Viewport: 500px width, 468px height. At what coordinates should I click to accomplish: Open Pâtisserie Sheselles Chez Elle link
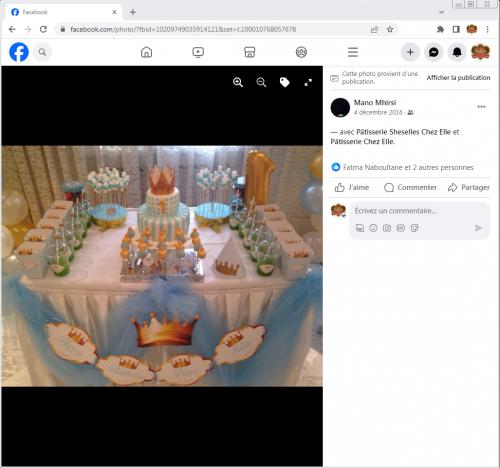[x=403, y=132]
